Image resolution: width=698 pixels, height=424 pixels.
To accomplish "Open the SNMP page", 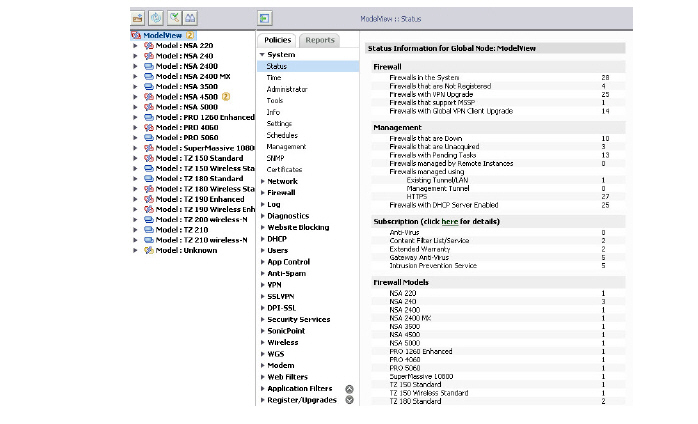I will tap(276, 158).
